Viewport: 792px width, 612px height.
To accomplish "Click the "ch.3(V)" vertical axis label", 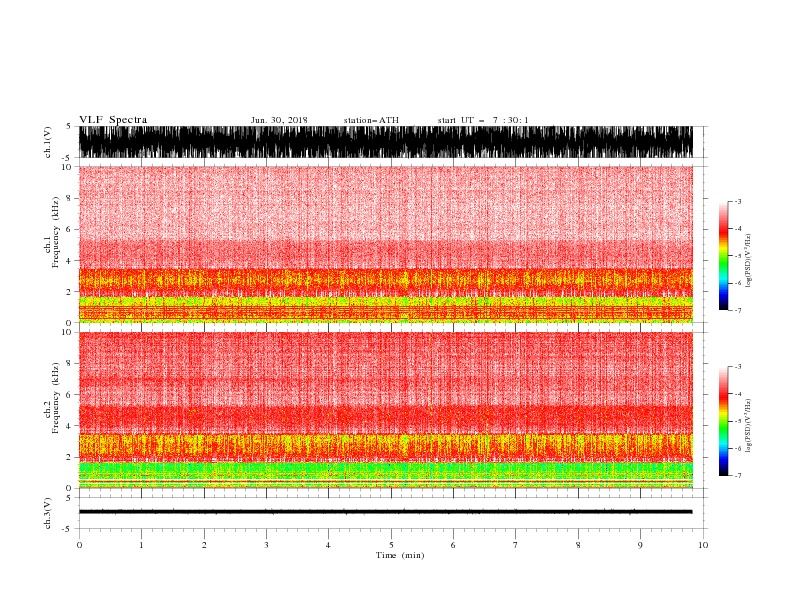I will 48,513.
